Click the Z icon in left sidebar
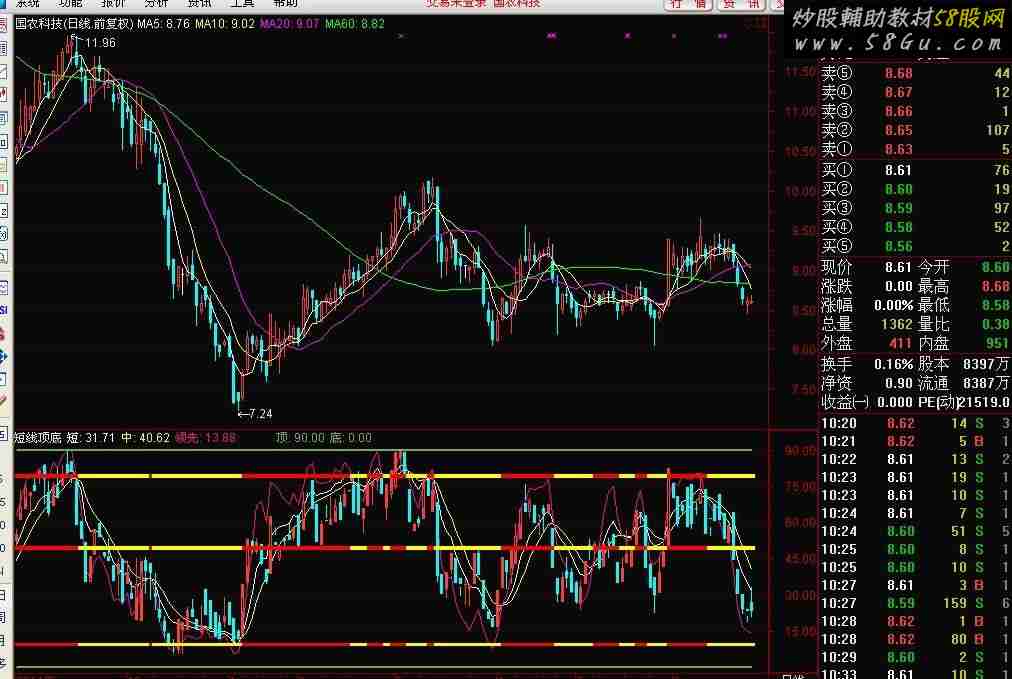The height and width of the screenshot is (679, 1012). (x=4, y=211)
